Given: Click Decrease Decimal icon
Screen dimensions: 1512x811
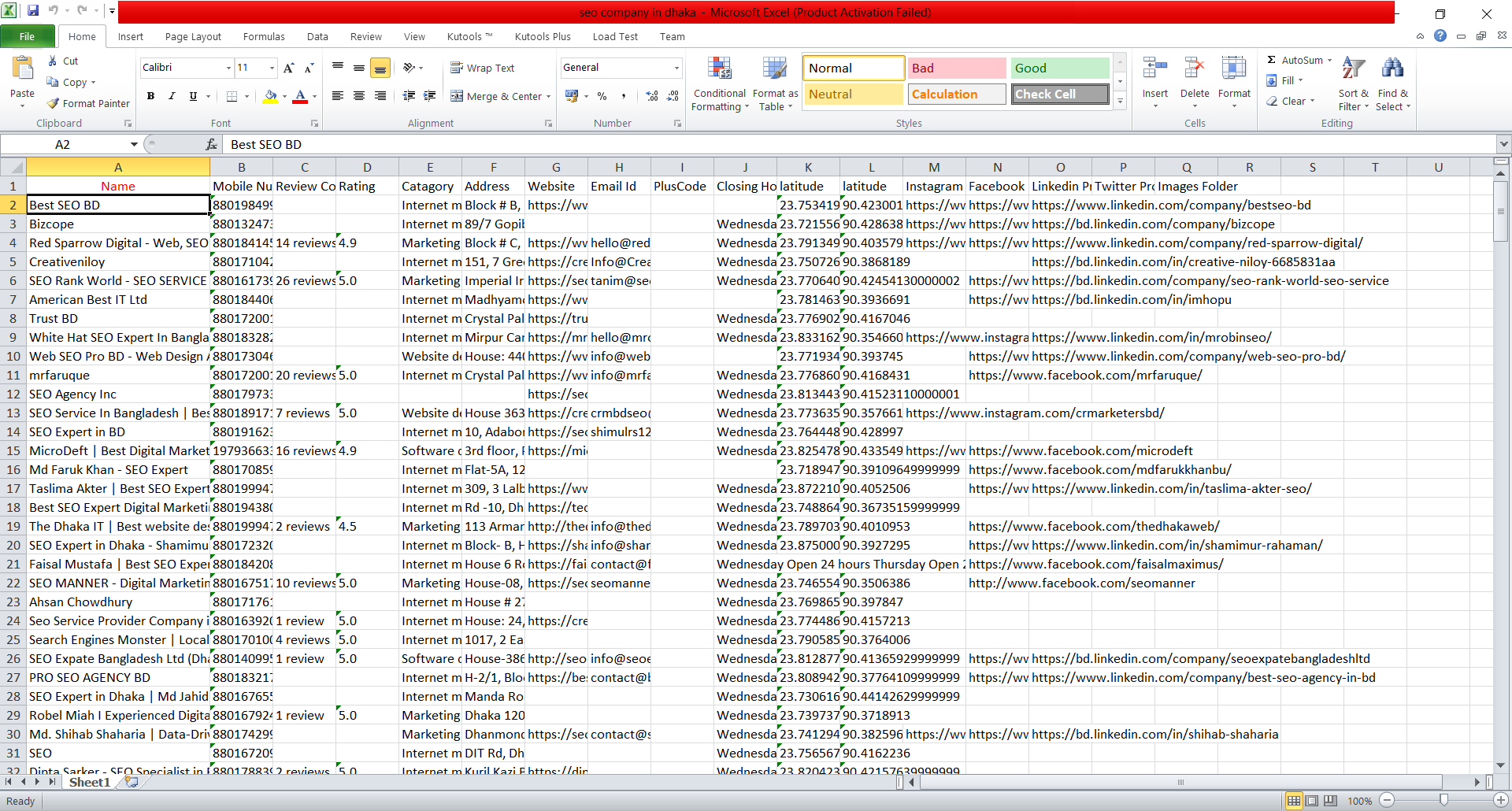Looking at the screenshot, I should tap(673, 96).
